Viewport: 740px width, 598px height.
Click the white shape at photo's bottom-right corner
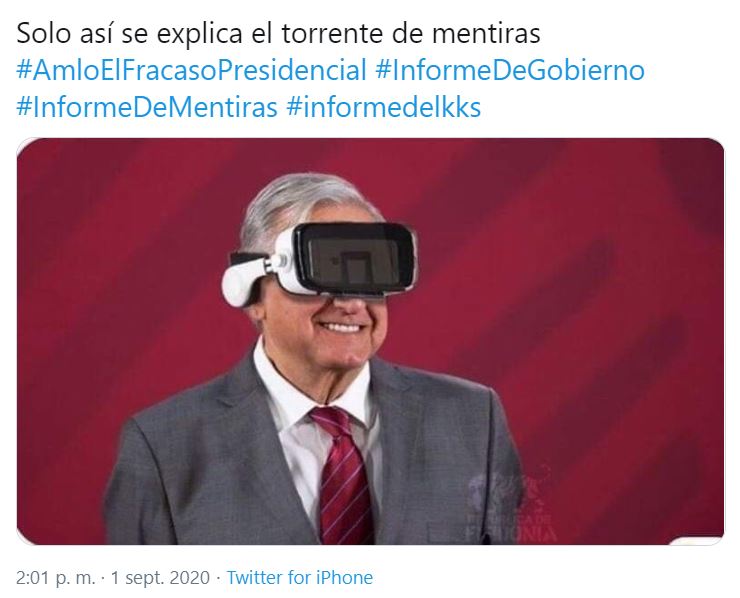[x=695, y=540]
